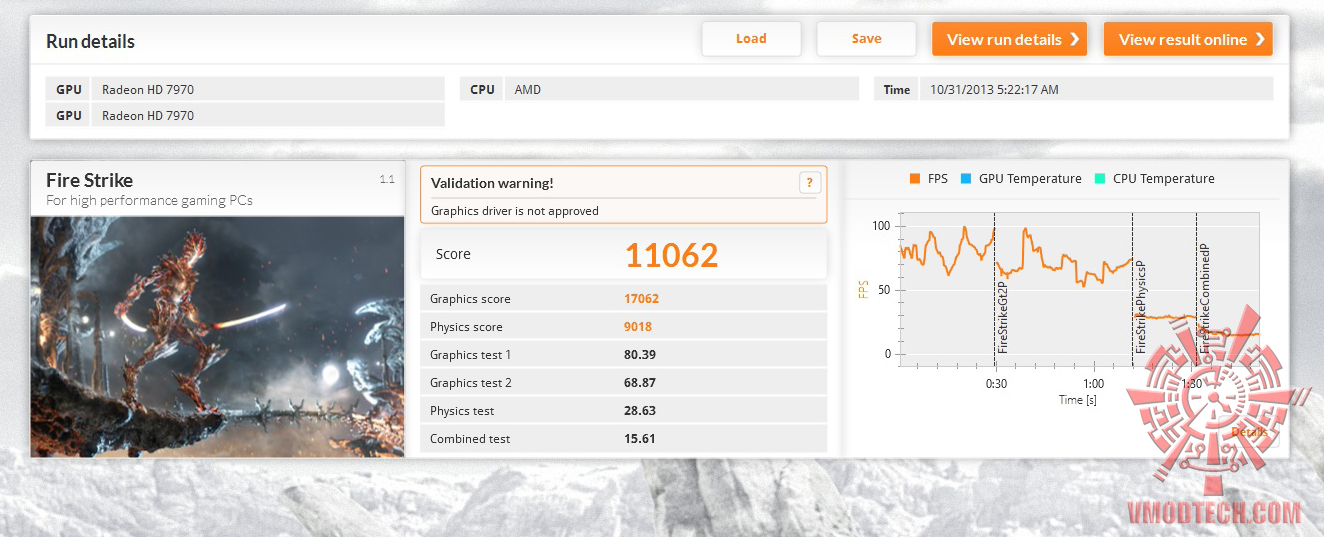Click the Load button
This screenshot has height=537, width=1324.
pyautogui.click(x=751, y=39)
